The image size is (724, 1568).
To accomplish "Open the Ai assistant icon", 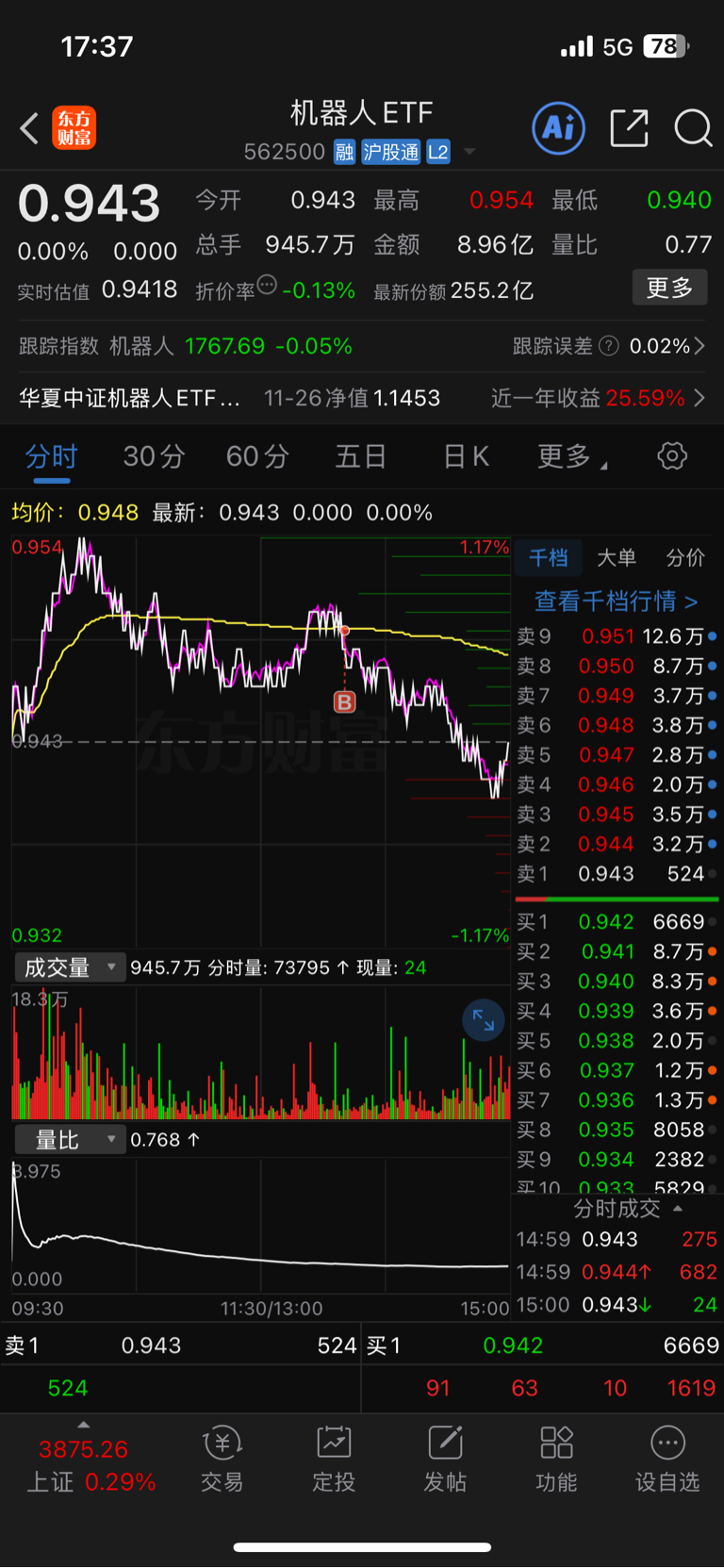I will click(559, 127).
